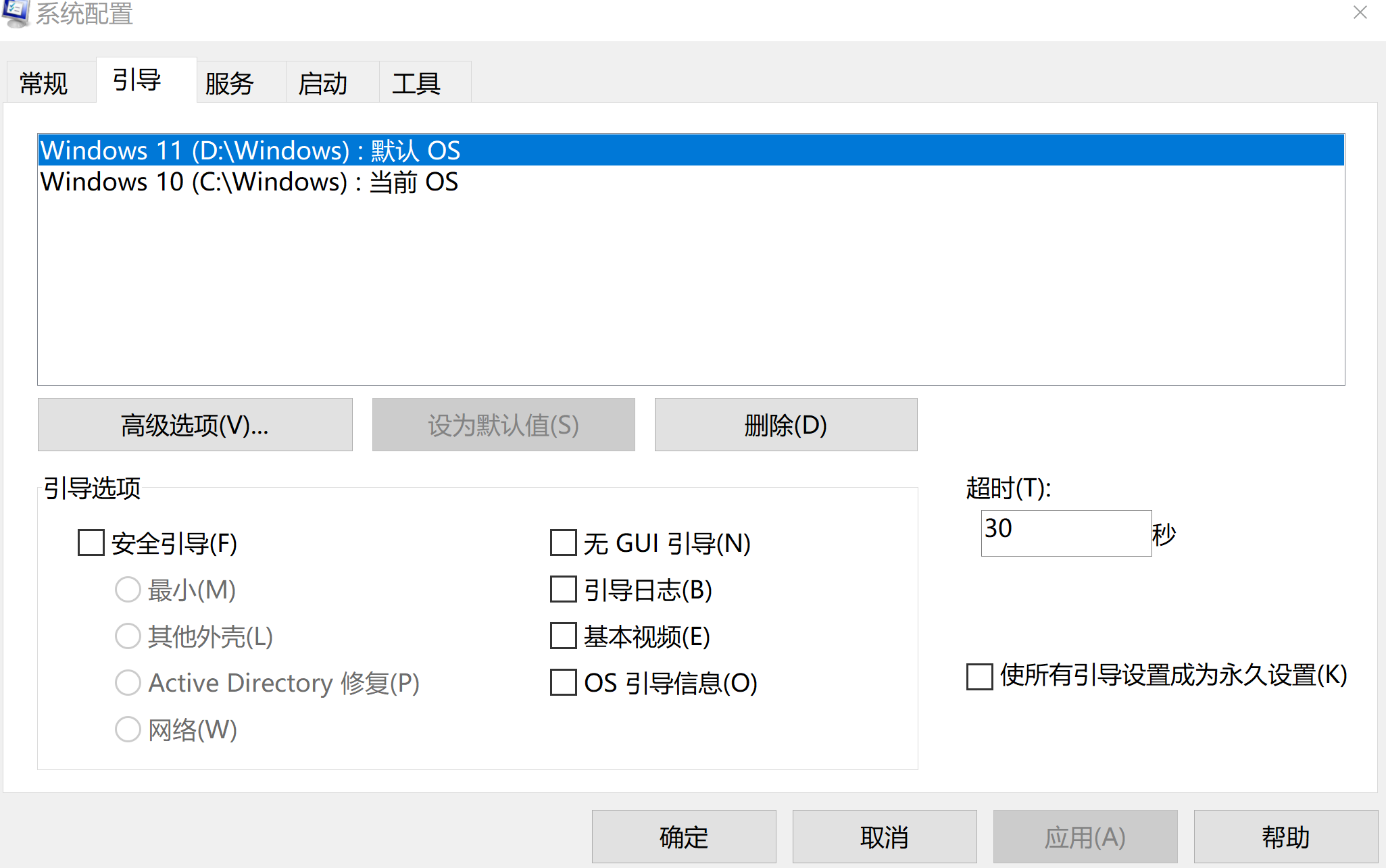This screenshot has height=868, width=1386.
Task: Switch to the 常规 tab
Action: pos(51,83)
